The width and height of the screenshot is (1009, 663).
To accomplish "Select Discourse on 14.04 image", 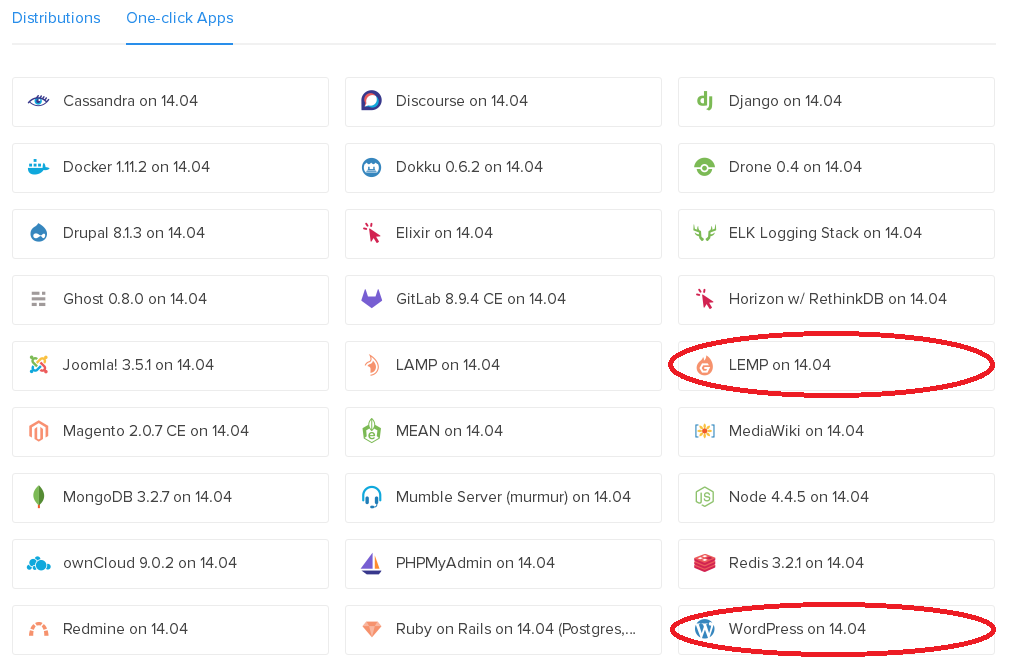I will pos(503,102).
